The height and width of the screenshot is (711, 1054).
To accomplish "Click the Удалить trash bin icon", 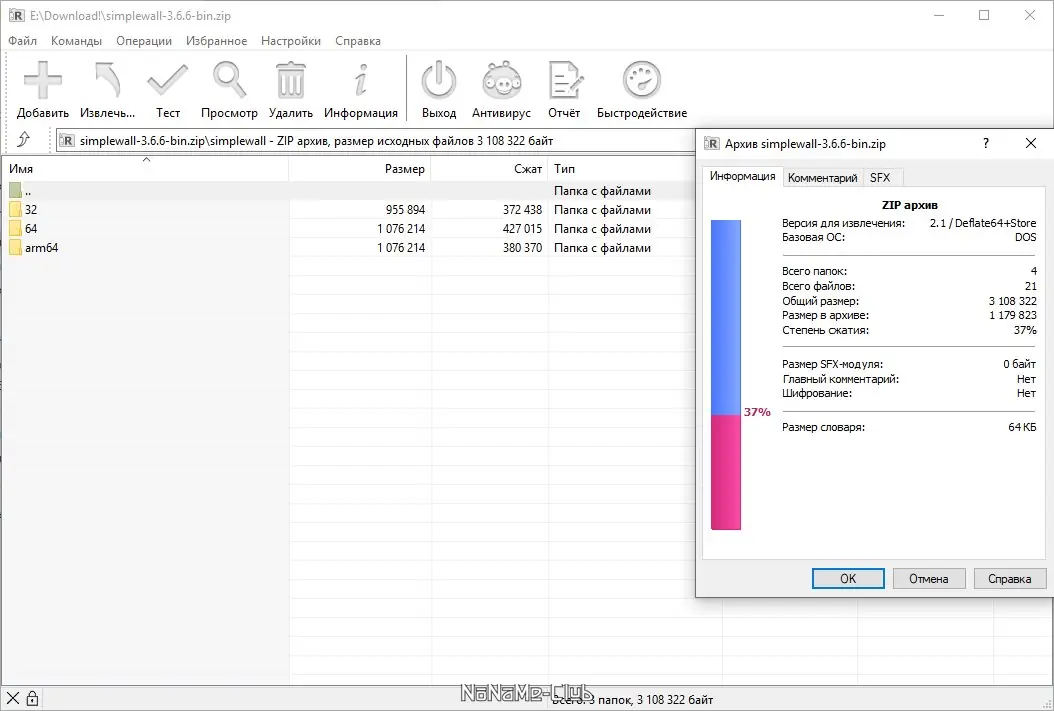I will click(290, 80).
